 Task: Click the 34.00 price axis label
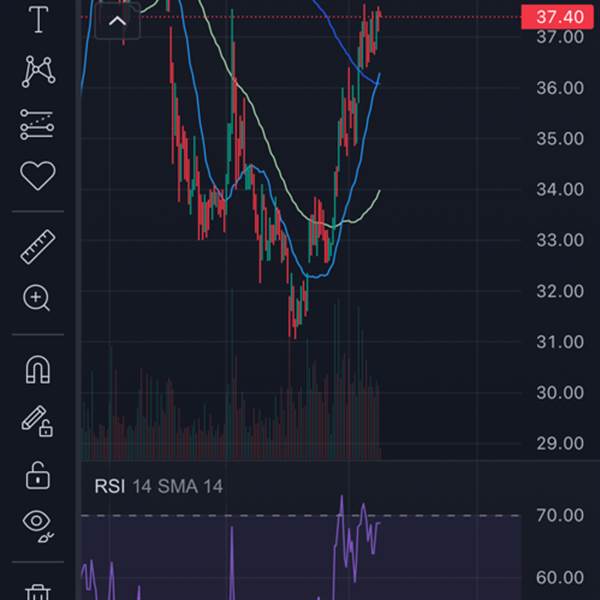(560, 189)
